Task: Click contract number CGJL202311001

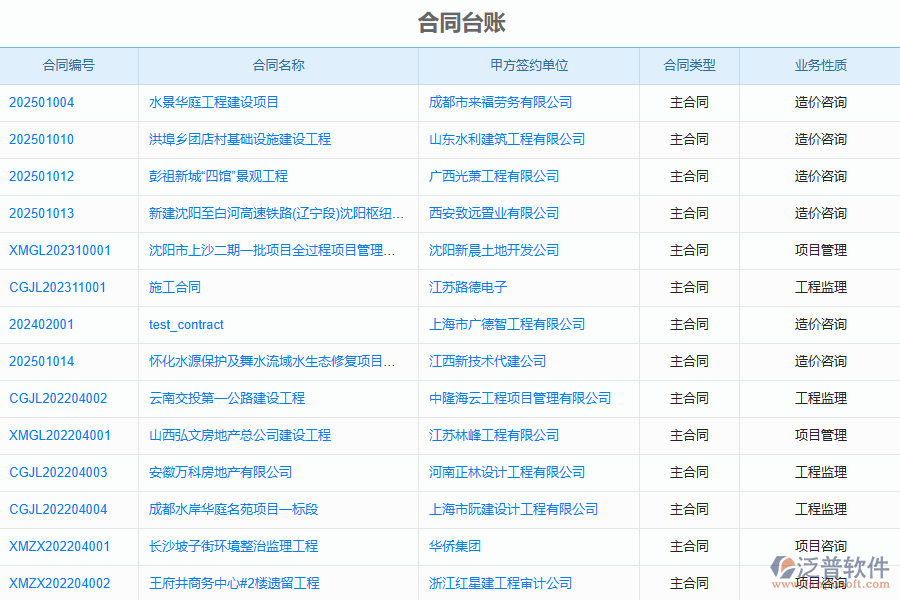Action: 57,287
